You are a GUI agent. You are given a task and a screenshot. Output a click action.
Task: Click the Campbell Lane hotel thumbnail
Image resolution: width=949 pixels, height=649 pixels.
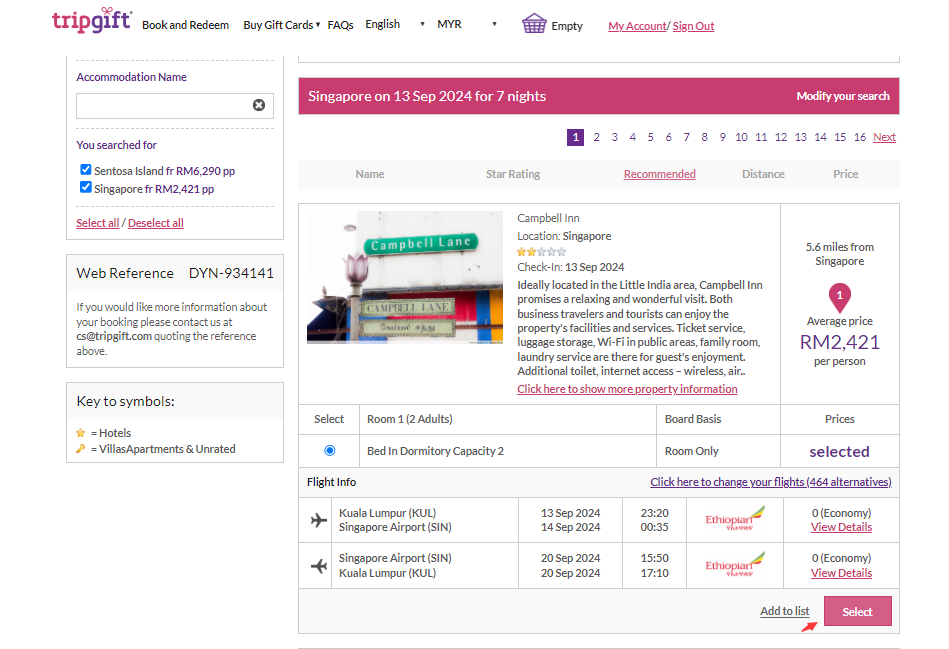tap(405, 277)
